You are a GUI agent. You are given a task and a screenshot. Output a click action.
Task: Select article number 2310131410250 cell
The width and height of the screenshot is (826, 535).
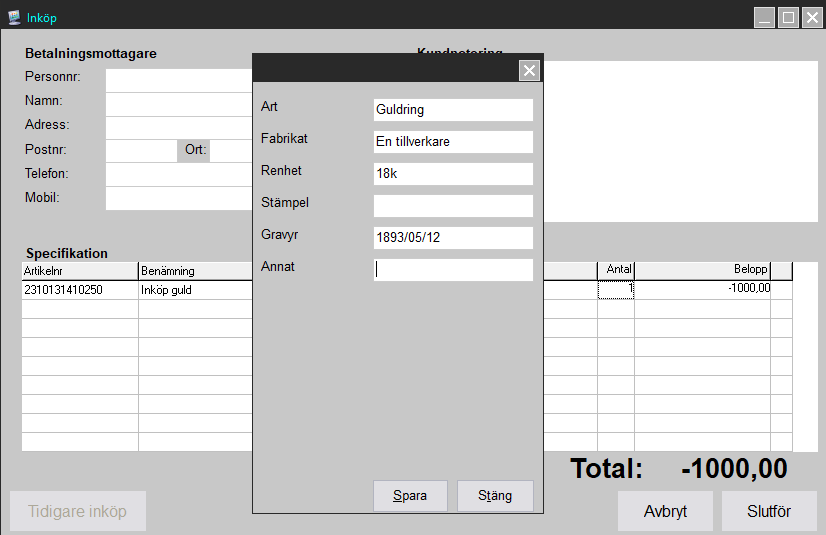tap(80, 290)
